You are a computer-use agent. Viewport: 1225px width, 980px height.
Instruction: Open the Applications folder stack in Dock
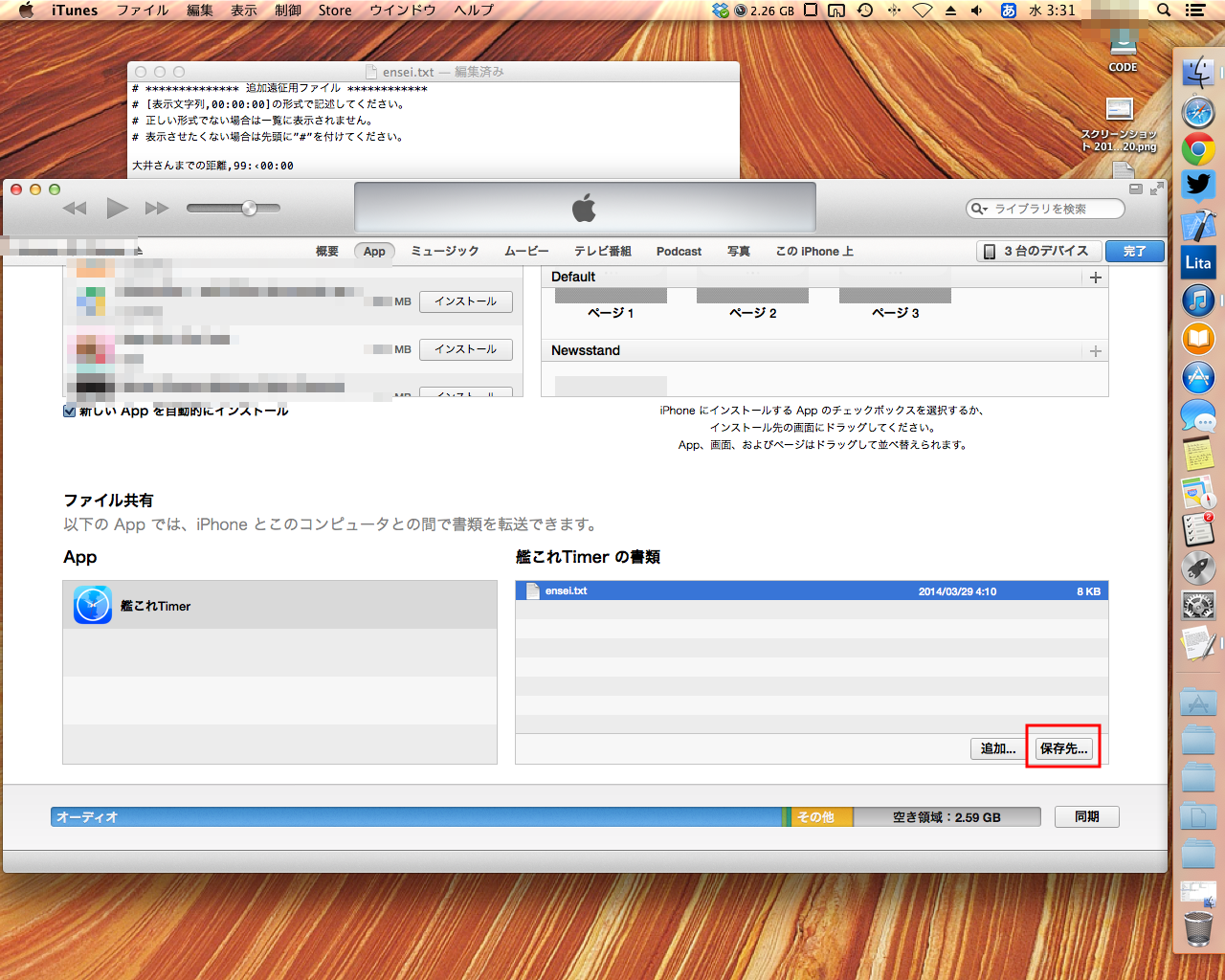click(x=1198, y=703)
